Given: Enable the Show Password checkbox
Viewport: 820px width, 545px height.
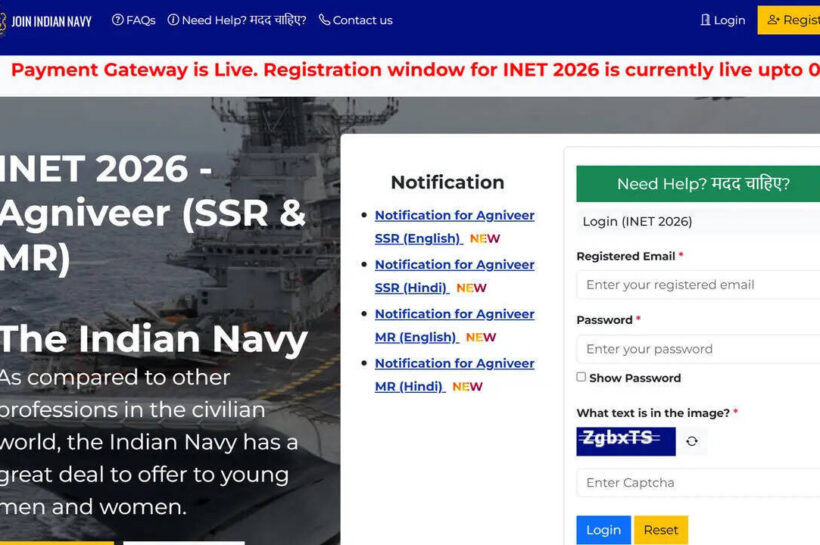Looking at the screenshot, I should 581,377.
